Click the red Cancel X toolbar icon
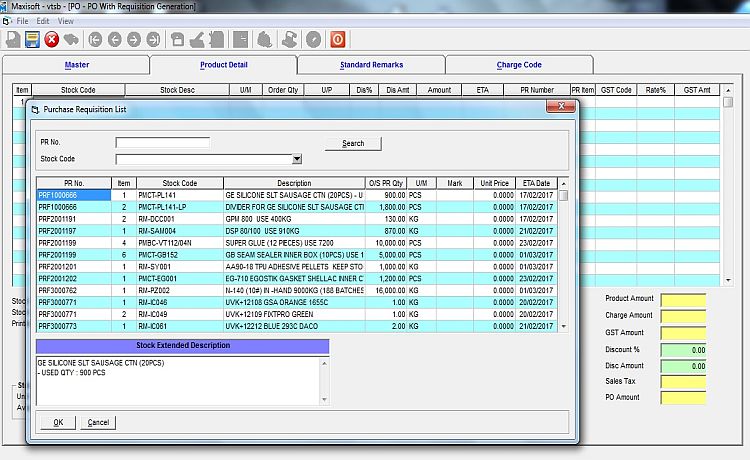The width and height of the screenshot is (750, 460). click(x=52, y=40)
